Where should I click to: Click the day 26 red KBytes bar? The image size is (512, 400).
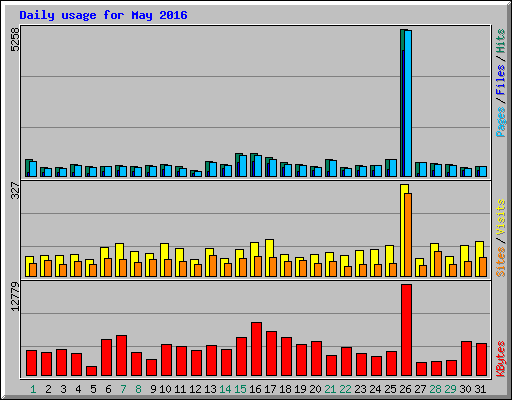[406, 330]
